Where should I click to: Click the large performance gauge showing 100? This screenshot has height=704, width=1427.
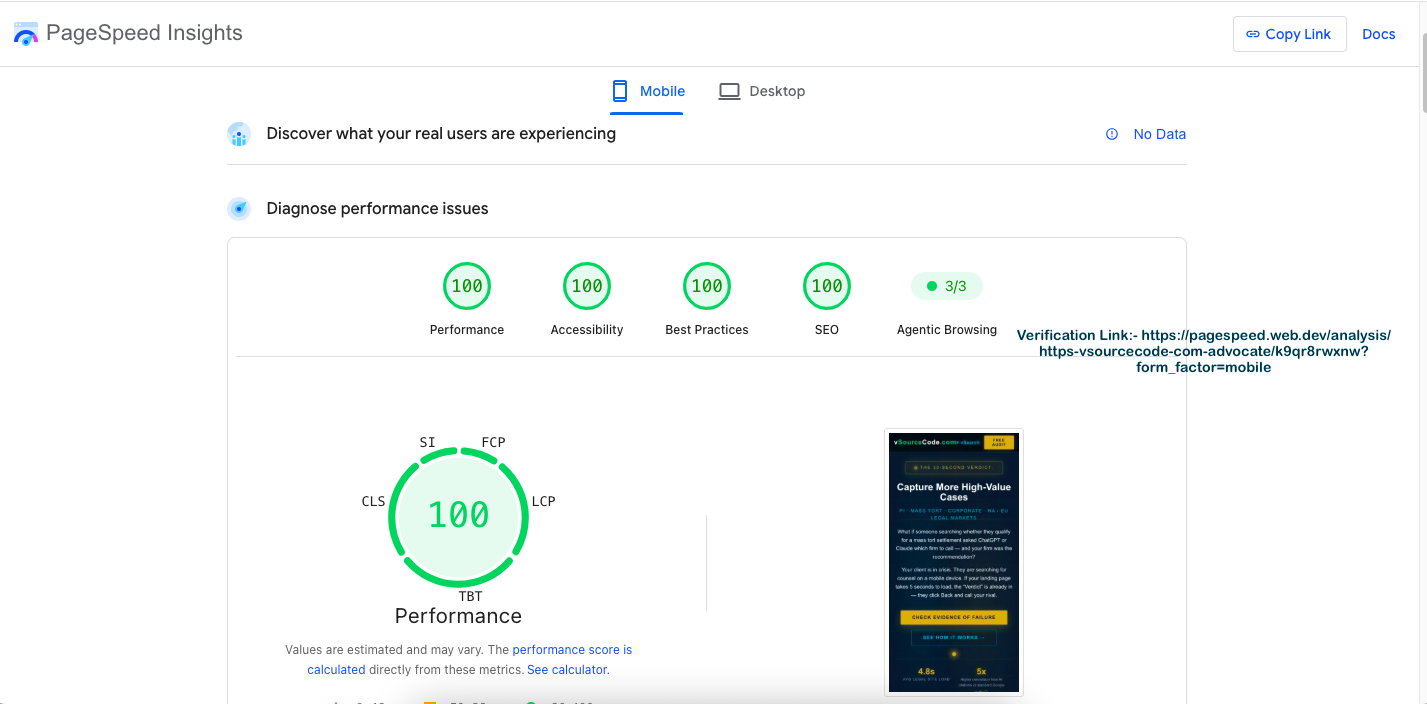coord(459,516)
